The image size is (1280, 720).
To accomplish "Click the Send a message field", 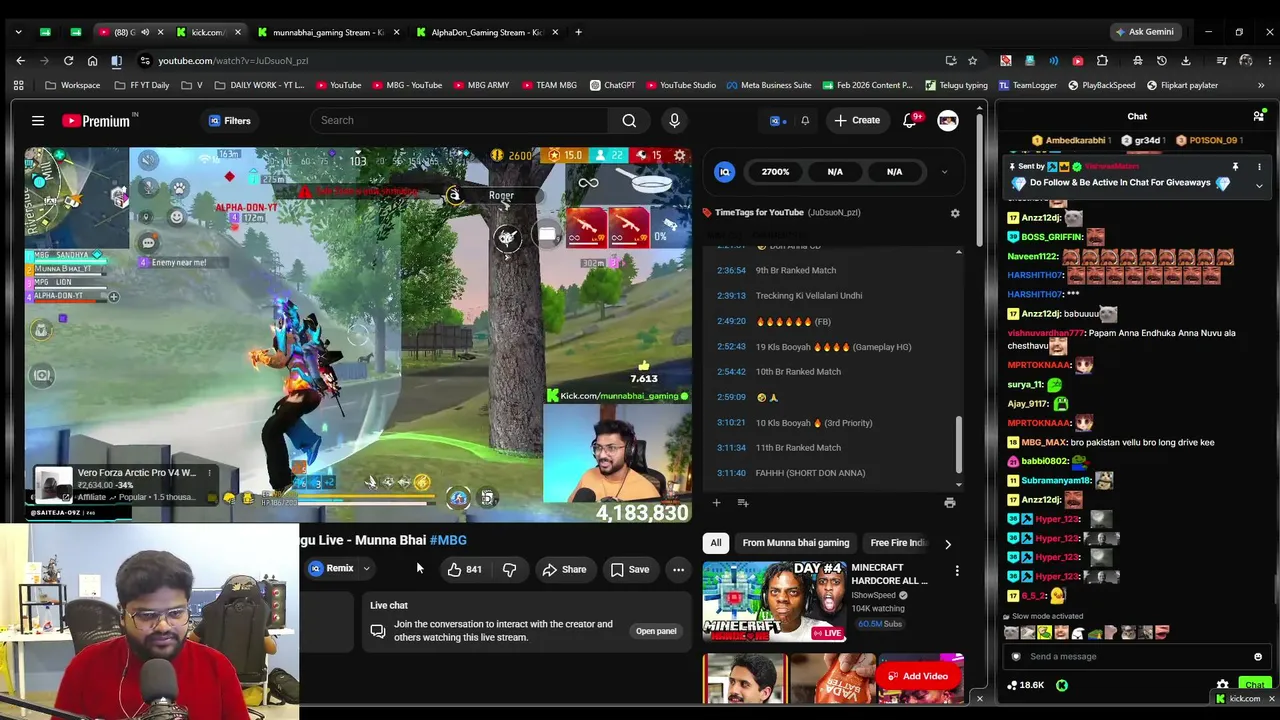I will [1137, 657].
